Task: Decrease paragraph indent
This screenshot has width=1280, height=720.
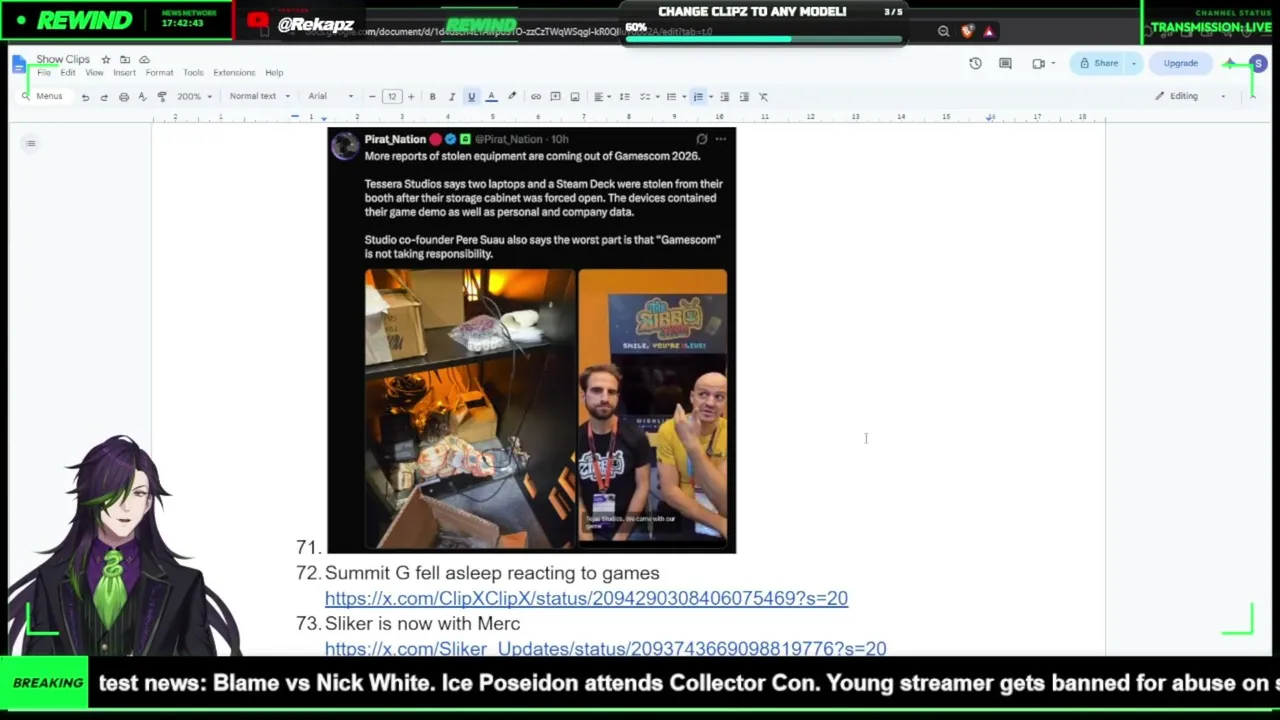Action: [725, 97]
